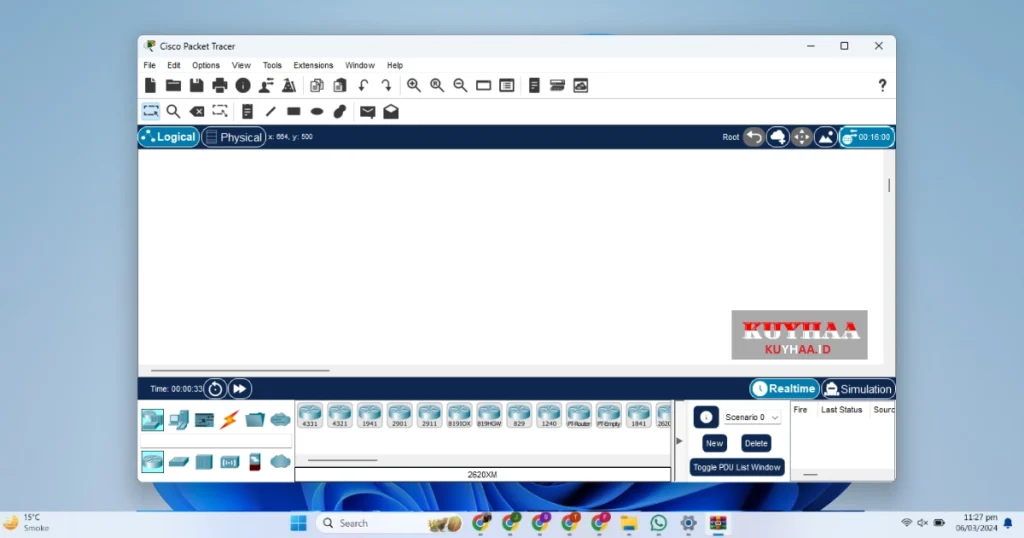Select the 1941 router device
The width and height of the screenshot is (1024, 538).
[370, 415]
